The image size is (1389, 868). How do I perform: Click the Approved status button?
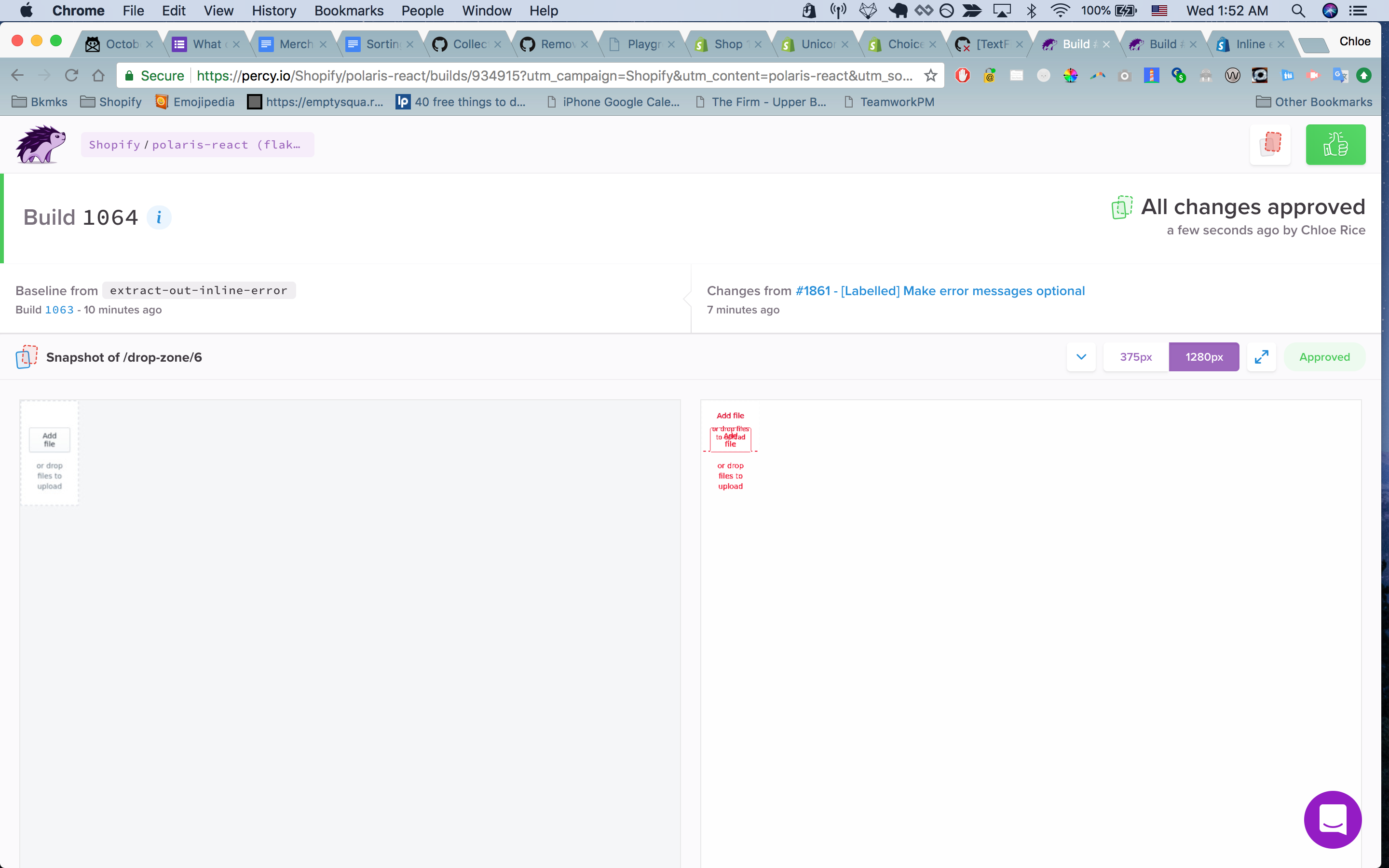1324,357
